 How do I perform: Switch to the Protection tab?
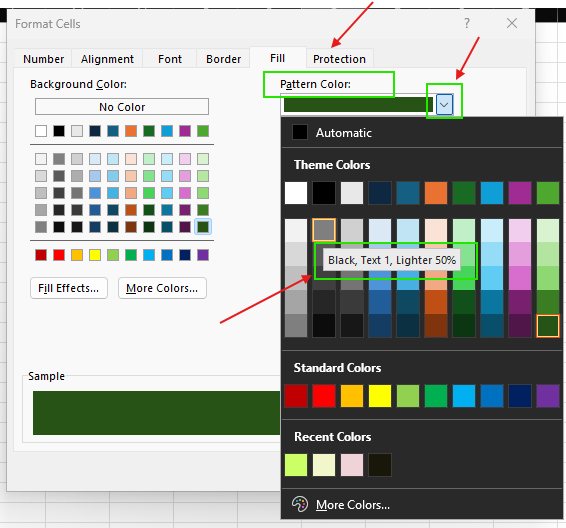pyautogui.click(x=339, y=59)
